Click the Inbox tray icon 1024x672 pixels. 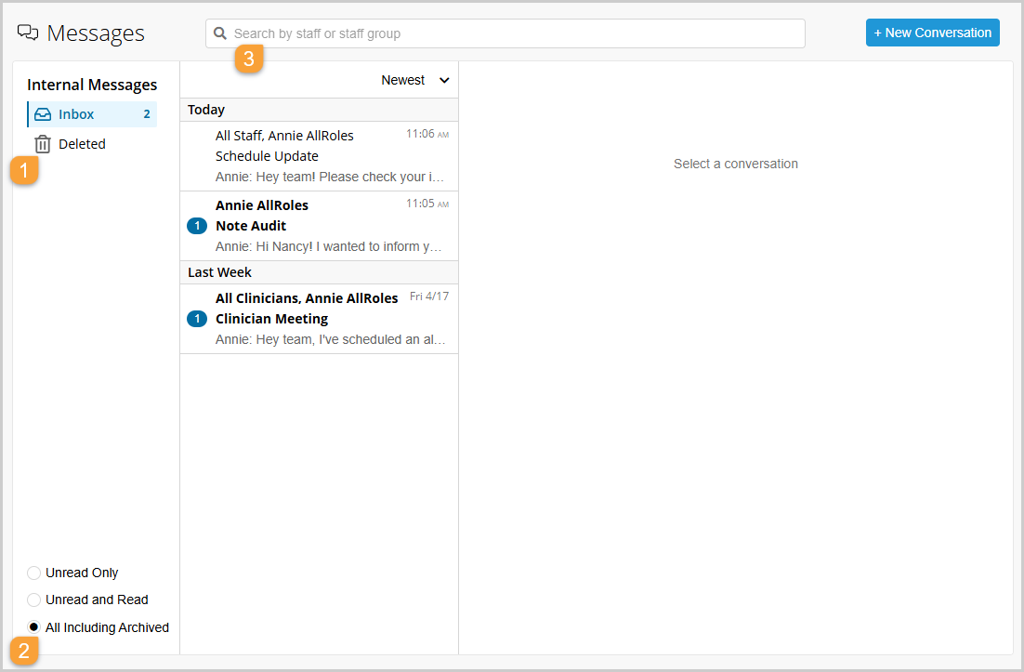click(x=42, y=114)
